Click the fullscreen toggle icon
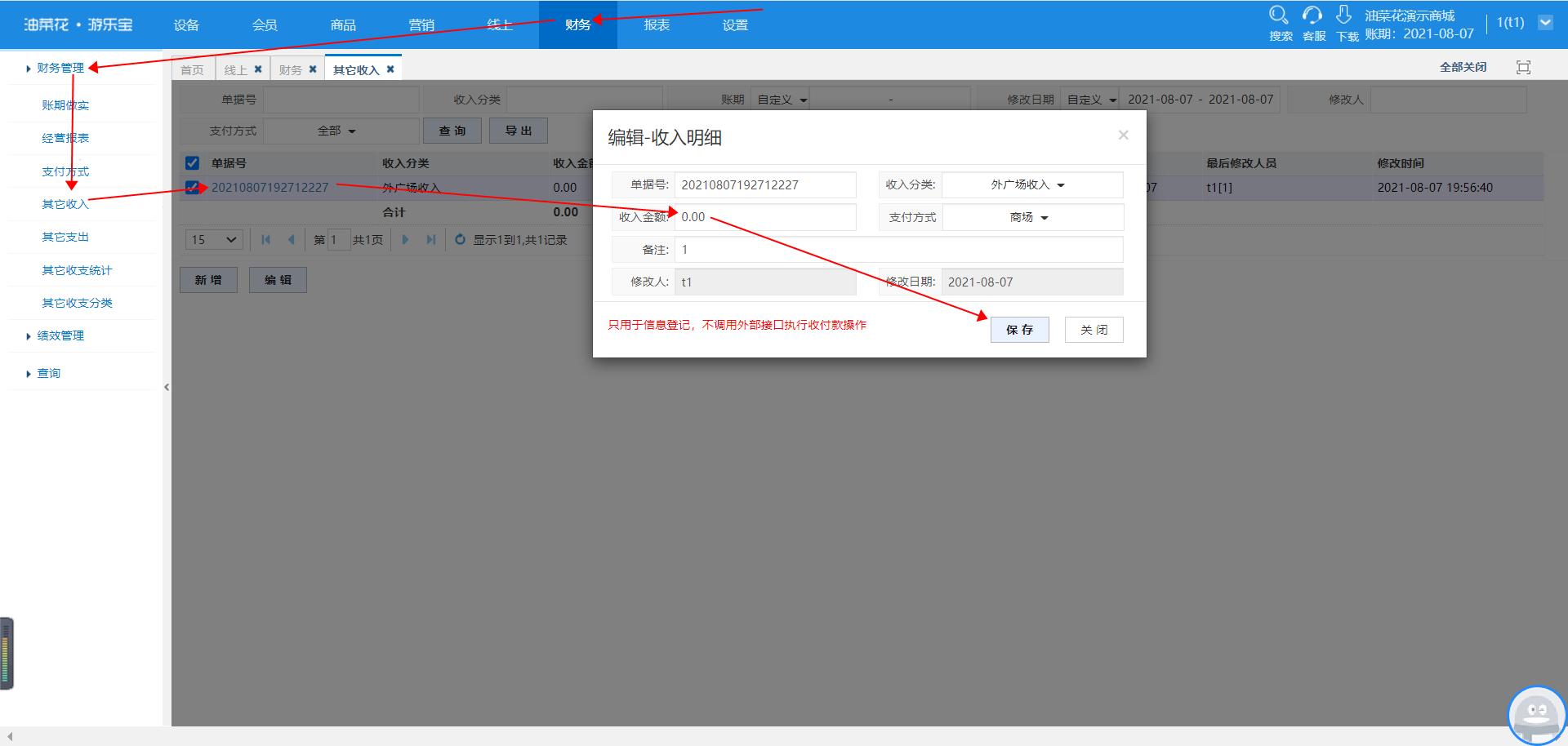Image resolution: width=1568 pixels, height=746 pixels. [x=1523, y=68]
